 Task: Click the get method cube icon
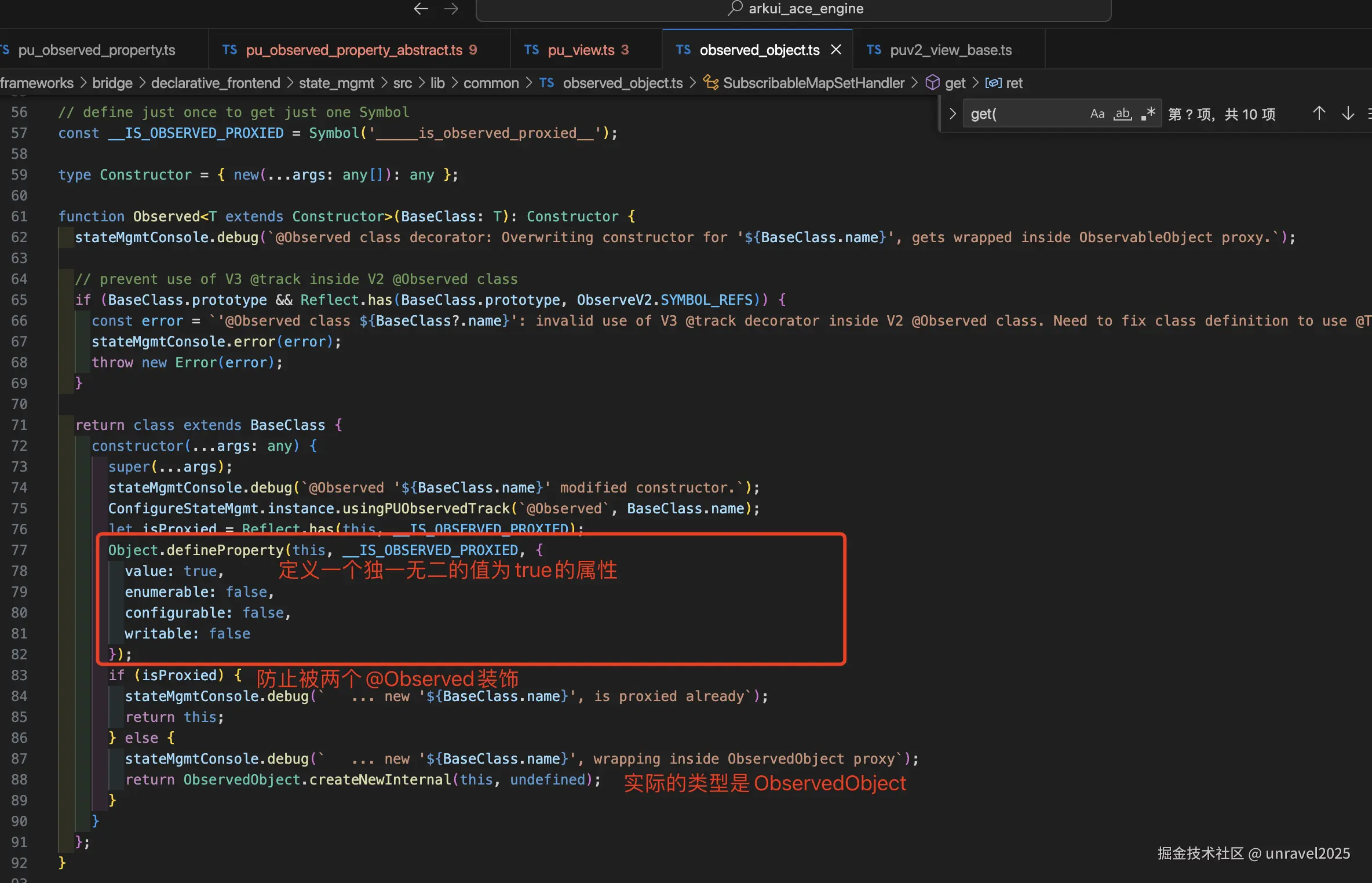[x=932, y=83]
